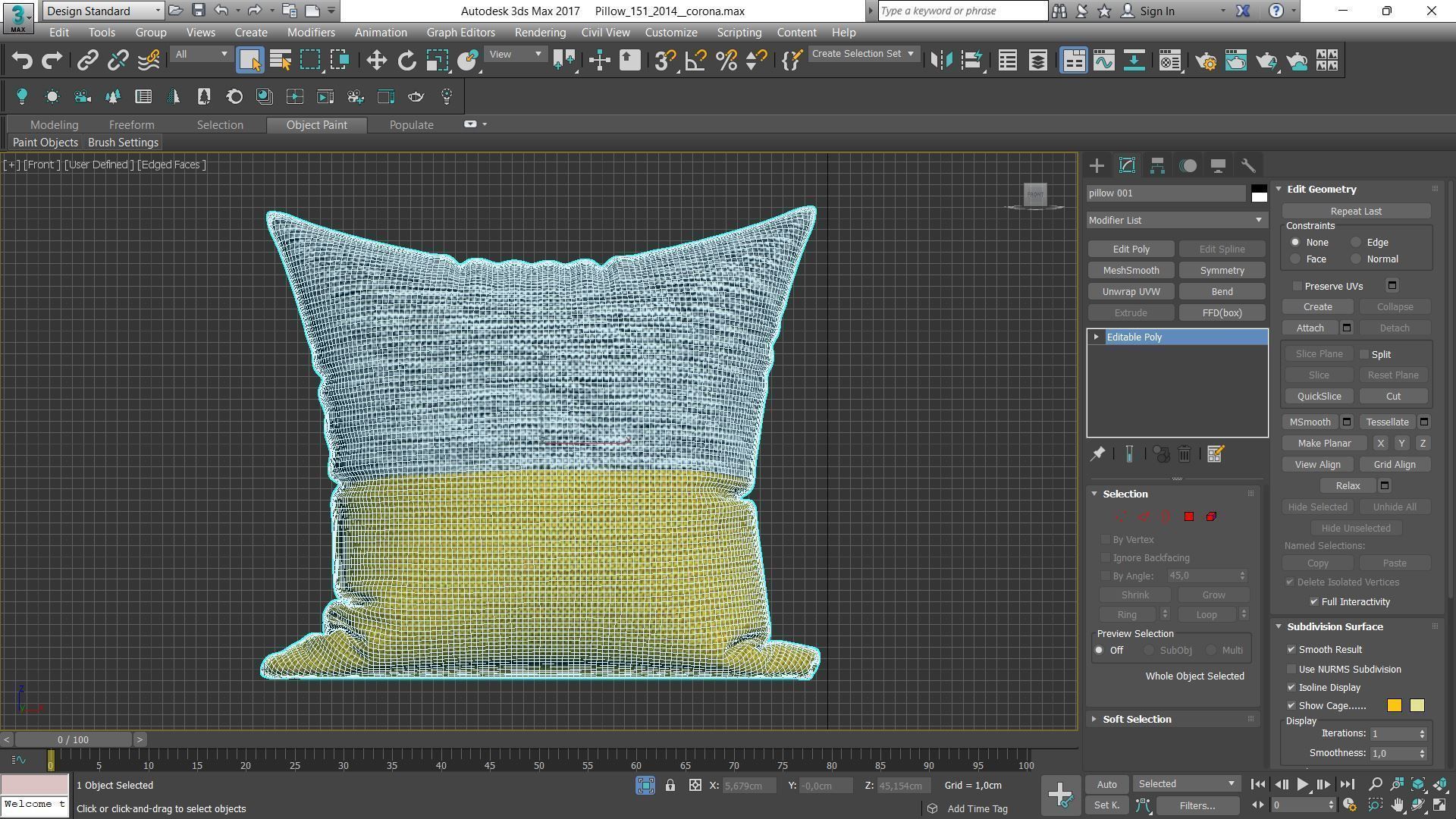Click Configure Modifier Sets icon
Screen dimensions: 1456x819
pyautogui.click(x=1215, y=454)
